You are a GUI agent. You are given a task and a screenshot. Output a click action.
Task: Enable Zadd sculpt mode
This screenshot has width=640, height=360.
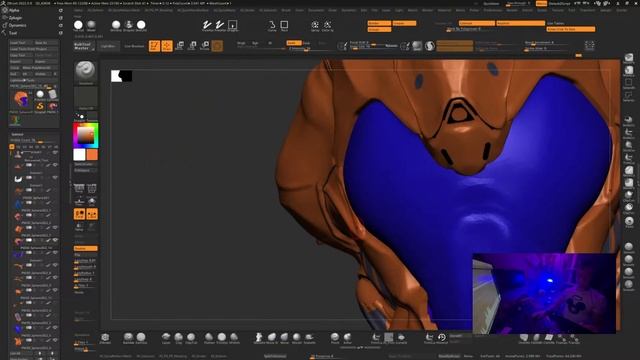coord(294,43)
